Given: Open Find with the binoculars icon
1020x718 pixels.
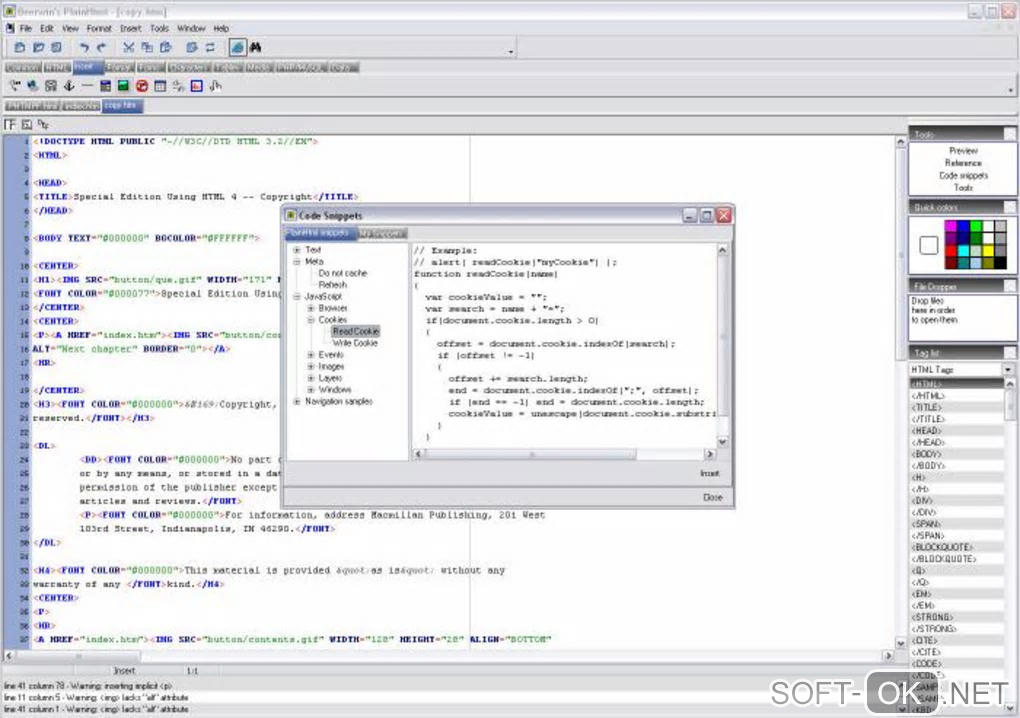Looking at the screenshot, I should click(256, 47).
